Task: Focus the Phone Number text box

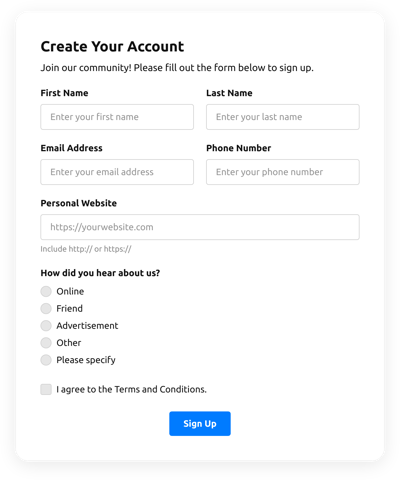Action: tap(283, 172)
